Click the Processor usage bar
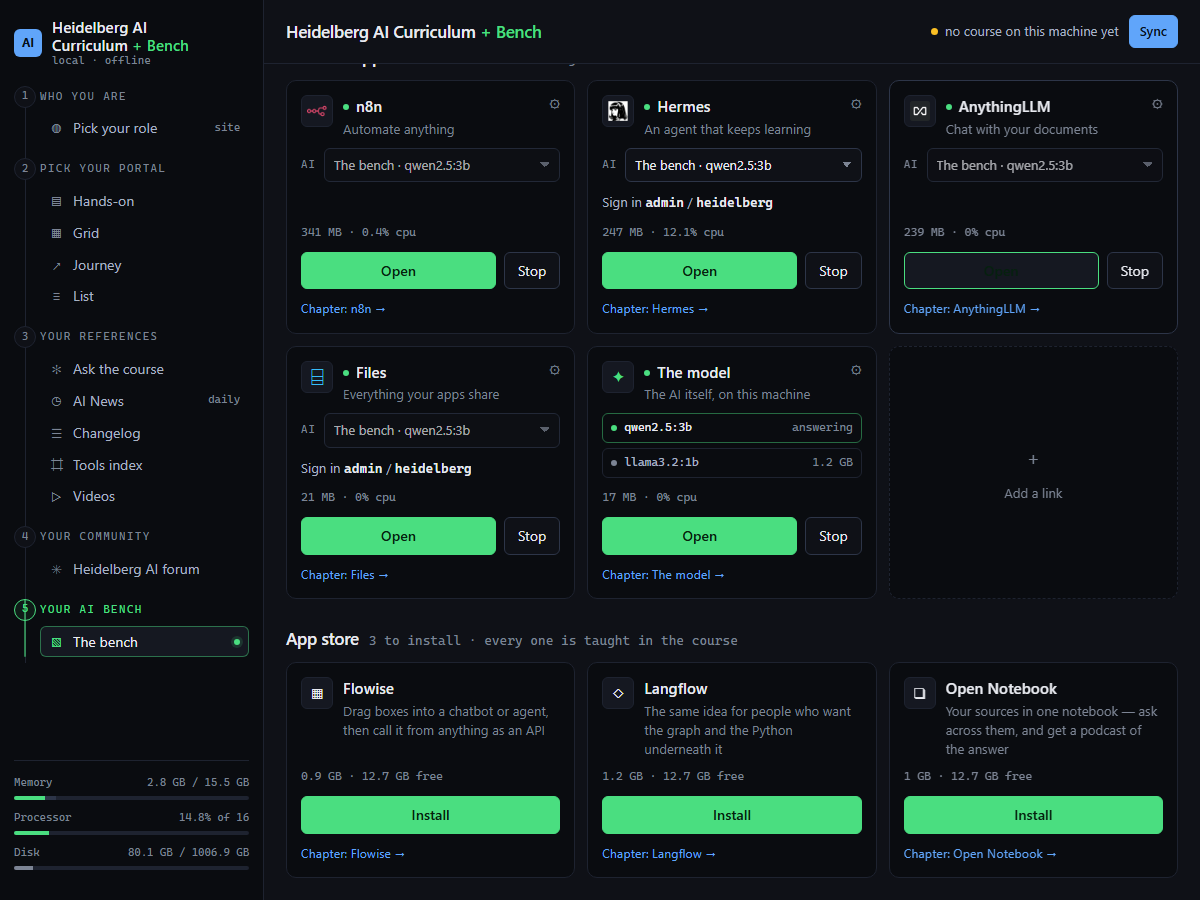The width and height of the screenshot is (1200, 900). pyautogui.click(x=131, y=833)
